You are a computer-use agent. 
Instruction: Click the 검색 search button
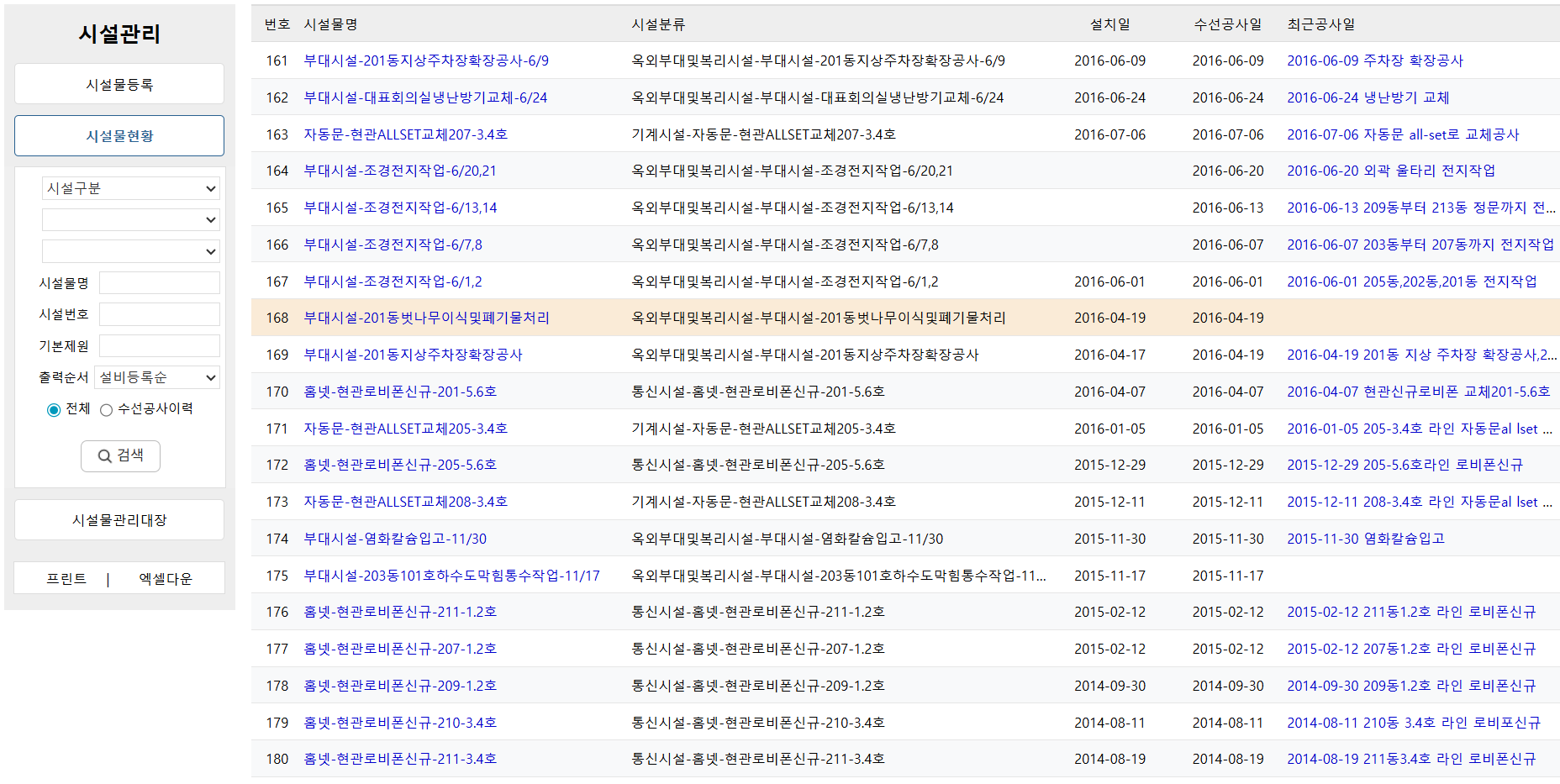pyautogui.click(x=120, y=455)
